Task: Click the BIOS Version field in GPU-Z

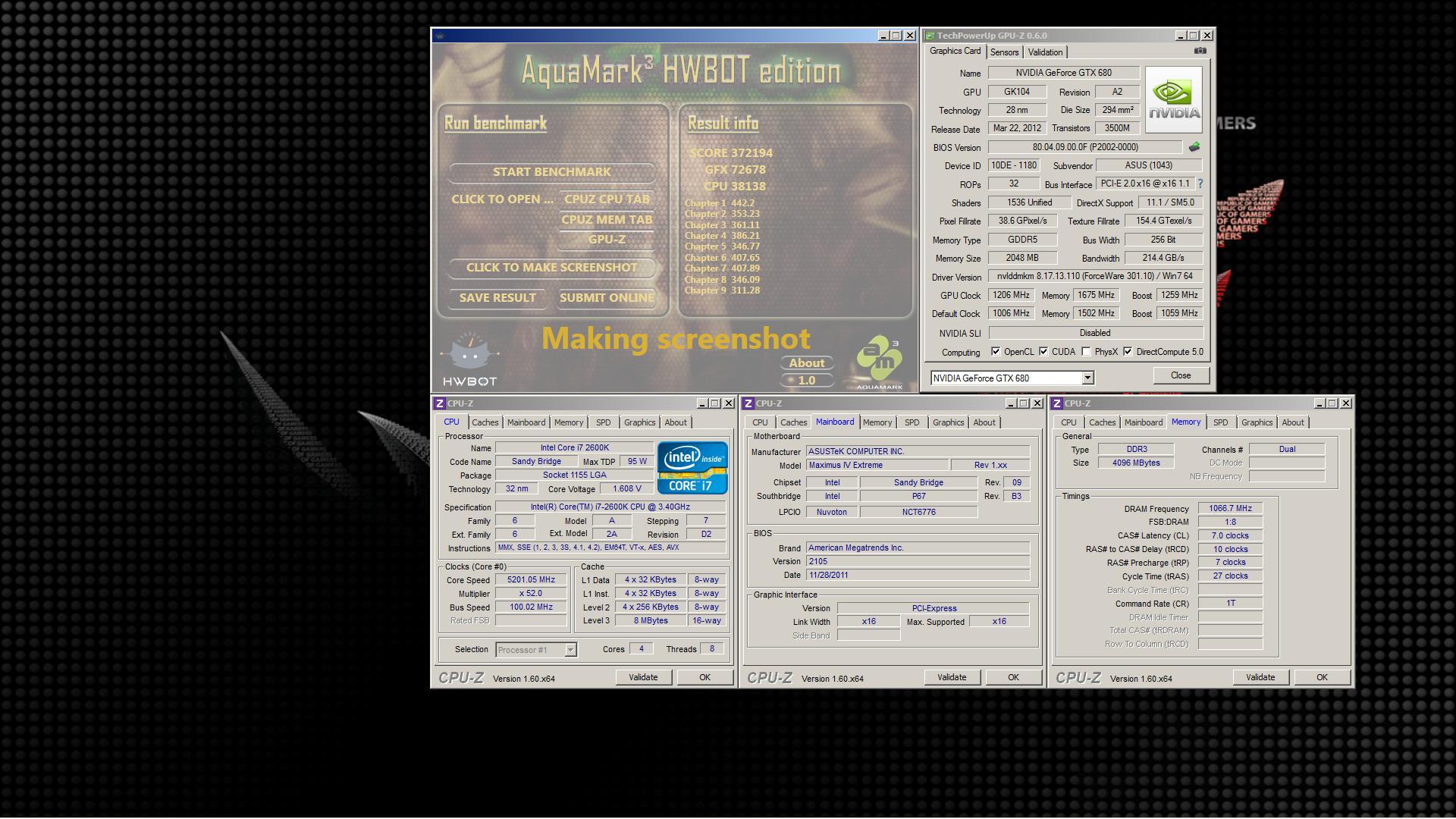Action: [x=1084, y=147]
